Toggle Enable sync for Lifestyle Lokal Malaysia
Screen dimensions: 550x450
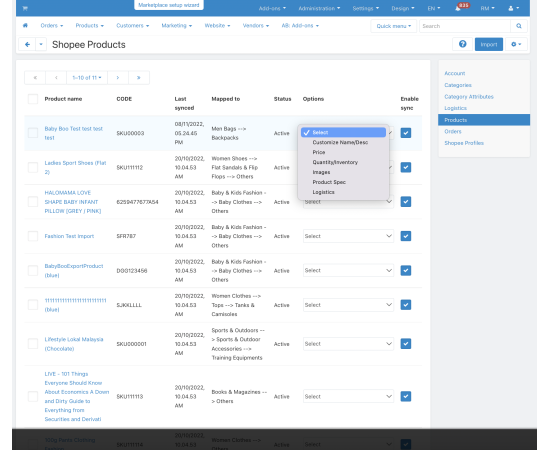[406, 344]
